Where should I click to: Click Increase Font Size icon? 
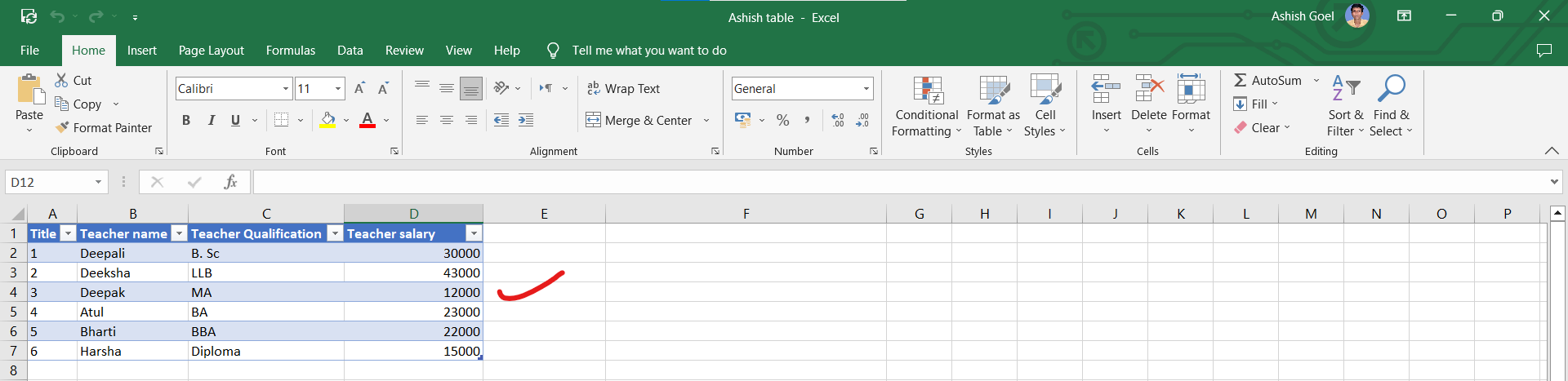[x=359, y=88]
